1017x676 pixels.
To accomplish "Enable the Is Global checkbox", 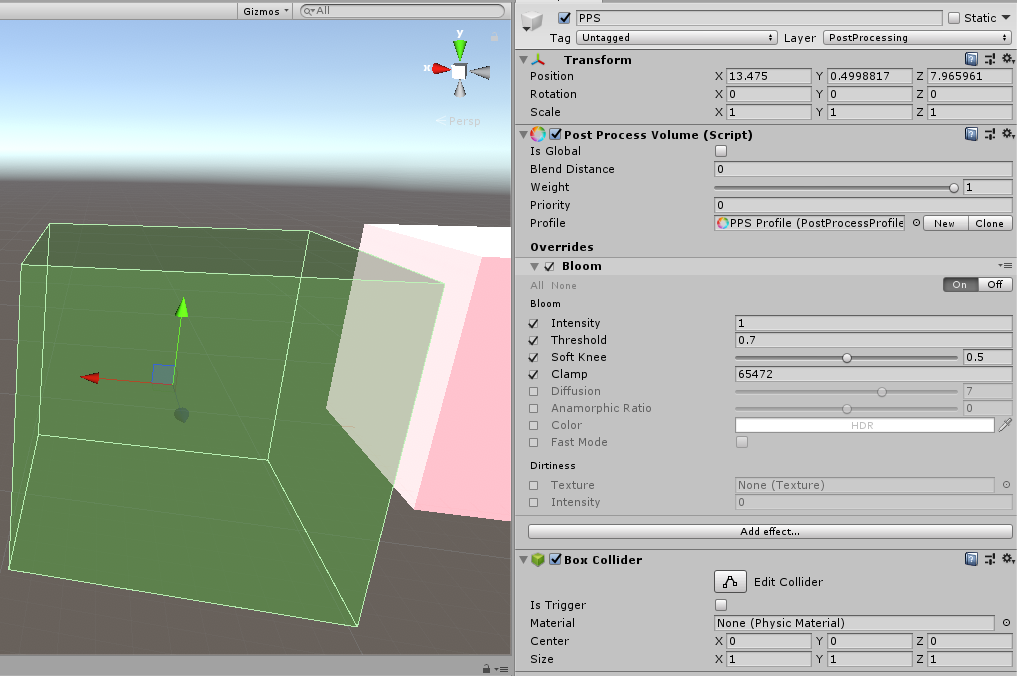I will (720, 150).
